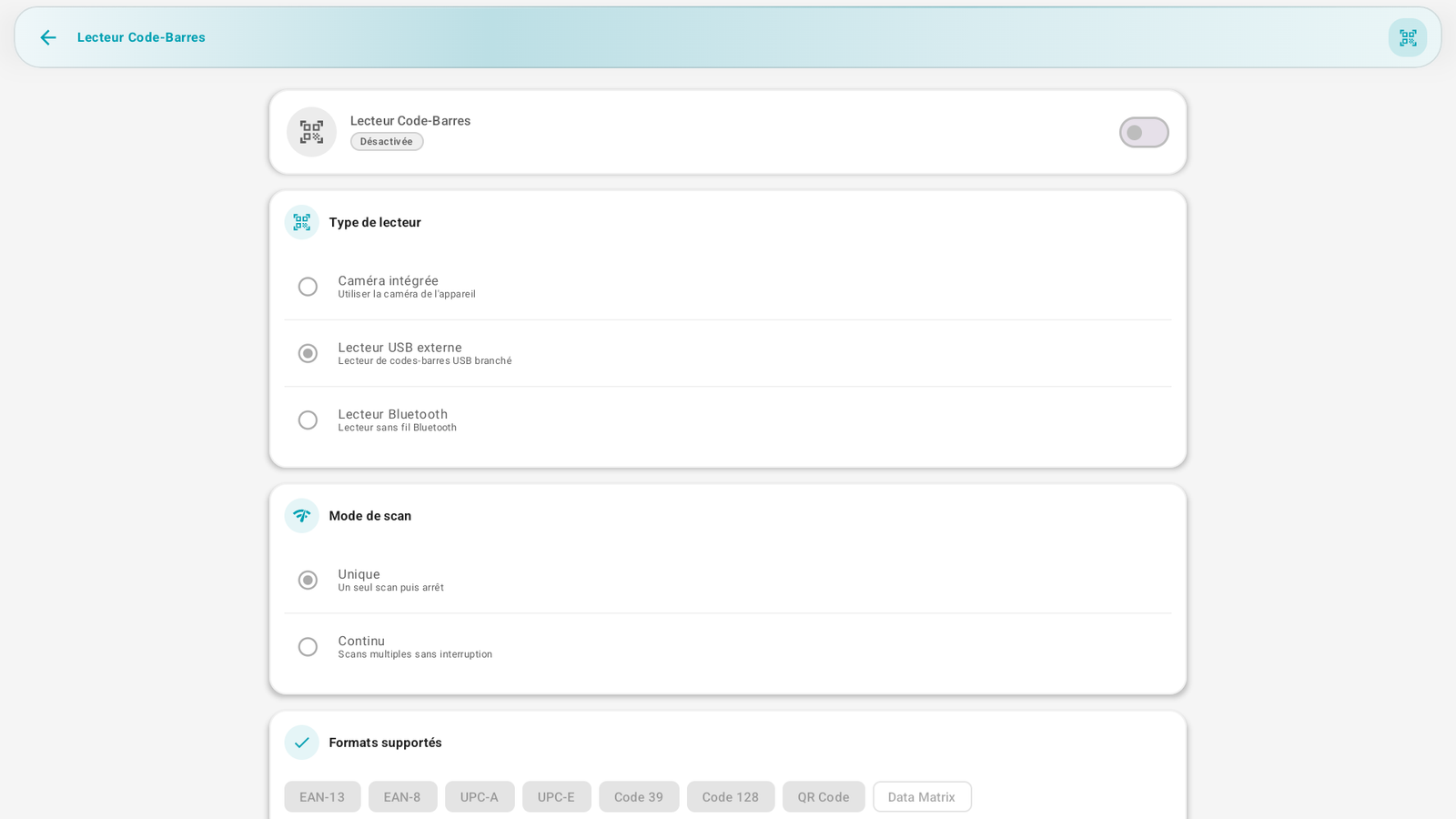The image size is (1456, 819).
Task: Open the QR scan icon in header
Action: (1408, 37)
